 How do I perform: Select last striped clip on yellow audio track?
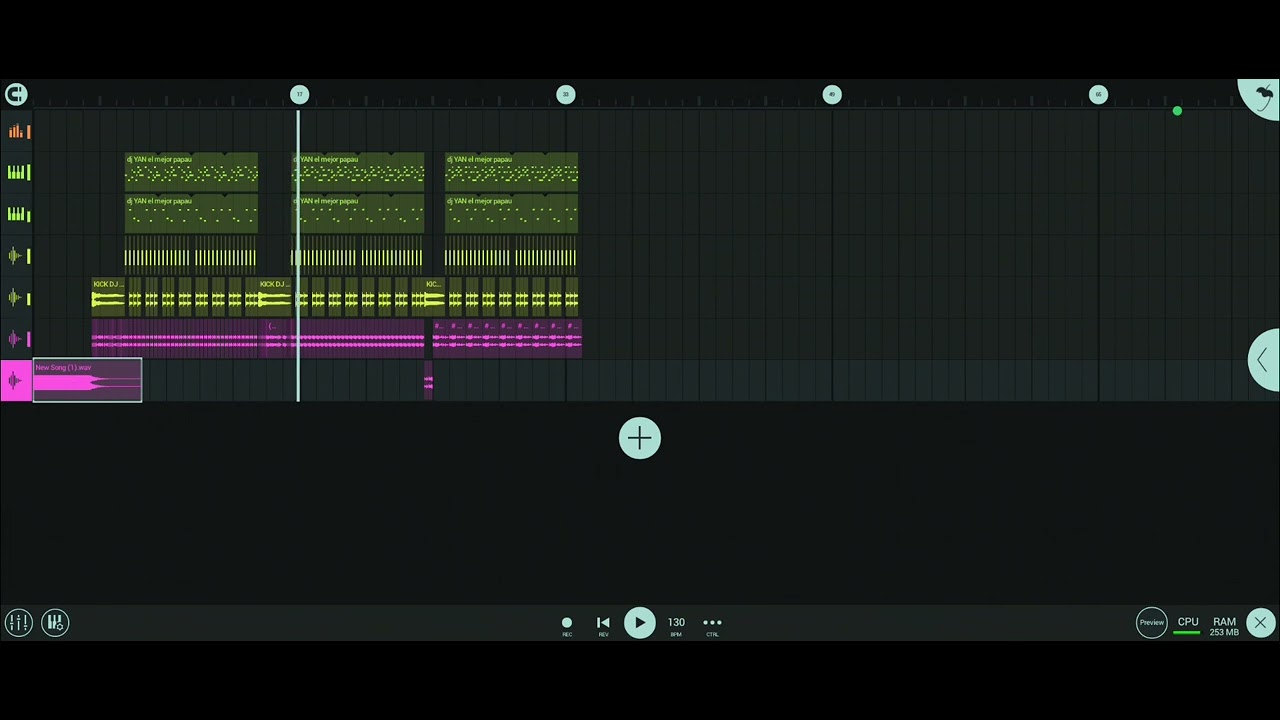tap(545, 256)
